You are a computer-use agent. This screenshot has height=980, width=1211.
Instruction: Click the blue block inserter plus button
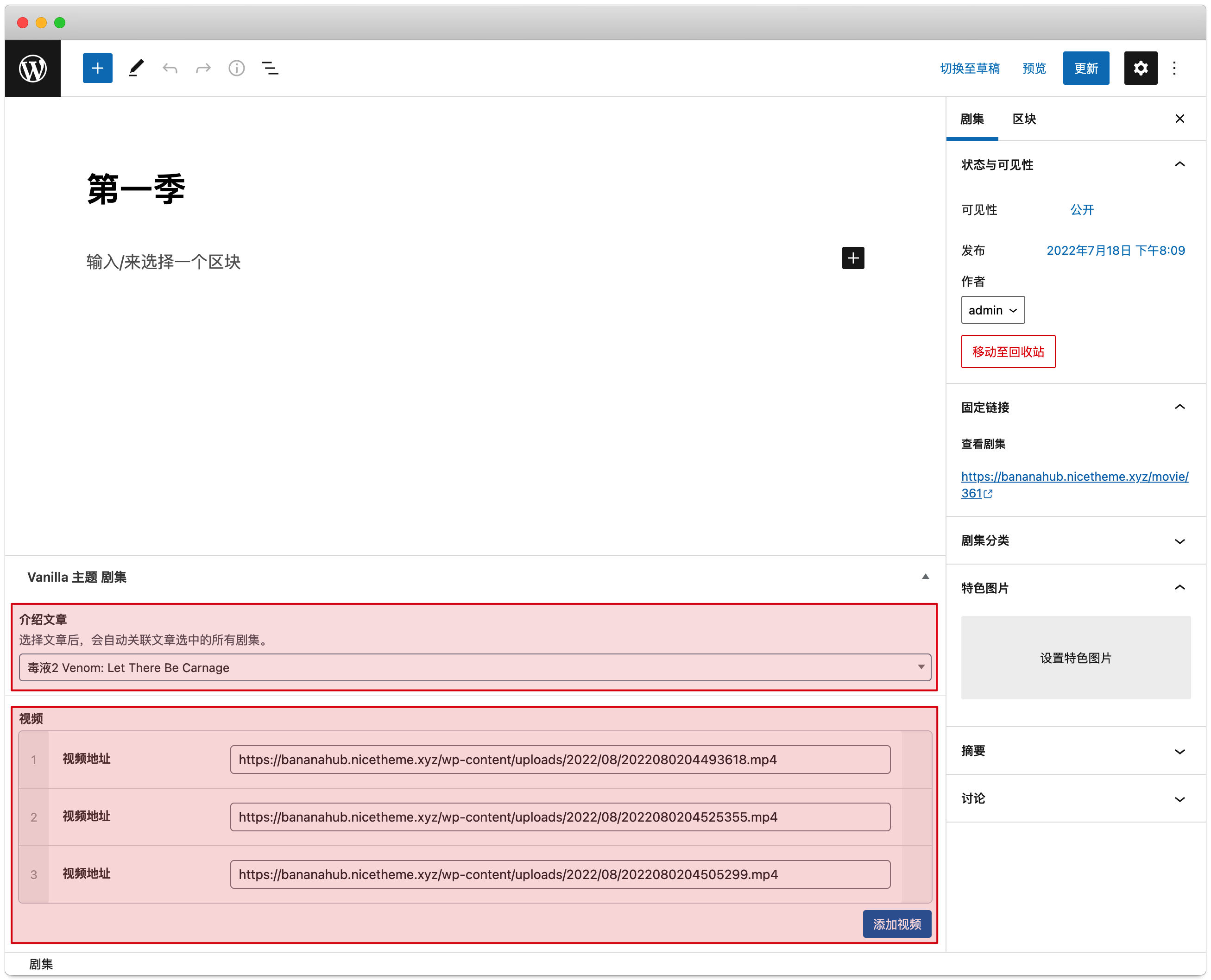[97, 68]
